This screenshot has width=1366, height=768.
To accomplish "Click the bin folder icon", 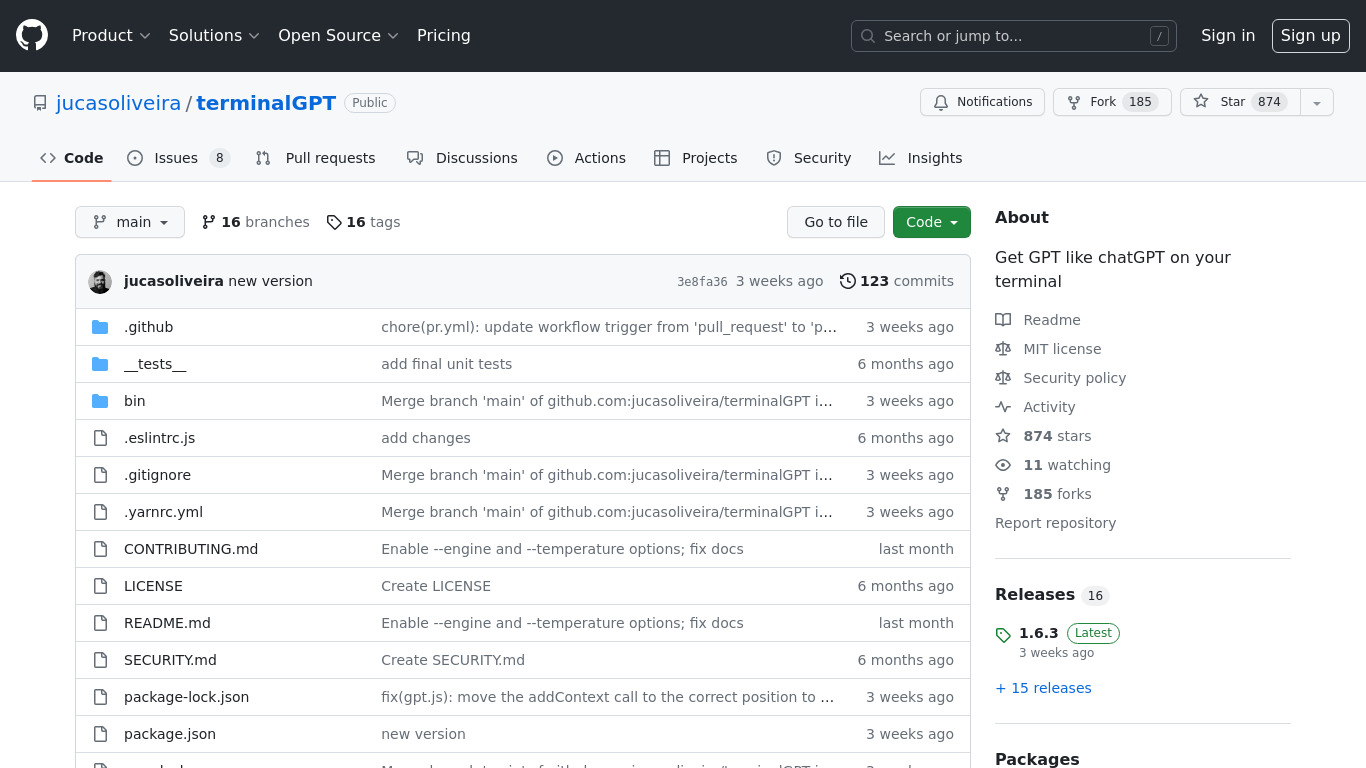I will click(100, 401).
